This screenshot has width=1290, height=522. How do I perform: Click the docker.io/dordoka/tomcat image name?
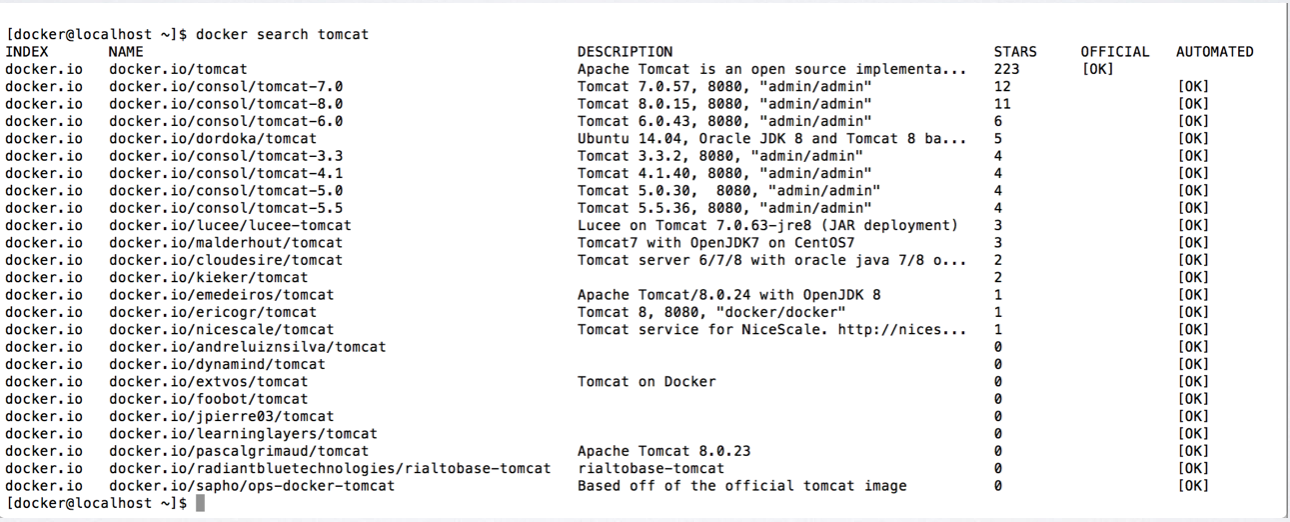coord(213,138)
